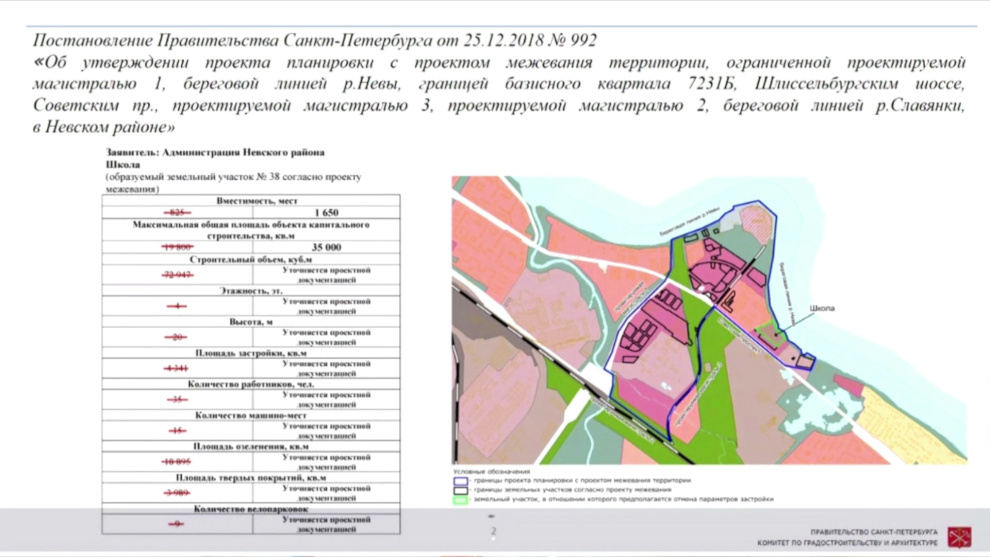Click the red Saint Petersburg coat of arms logo
The width and height of the screenshot is (990, 557).
tap(959, 537)
